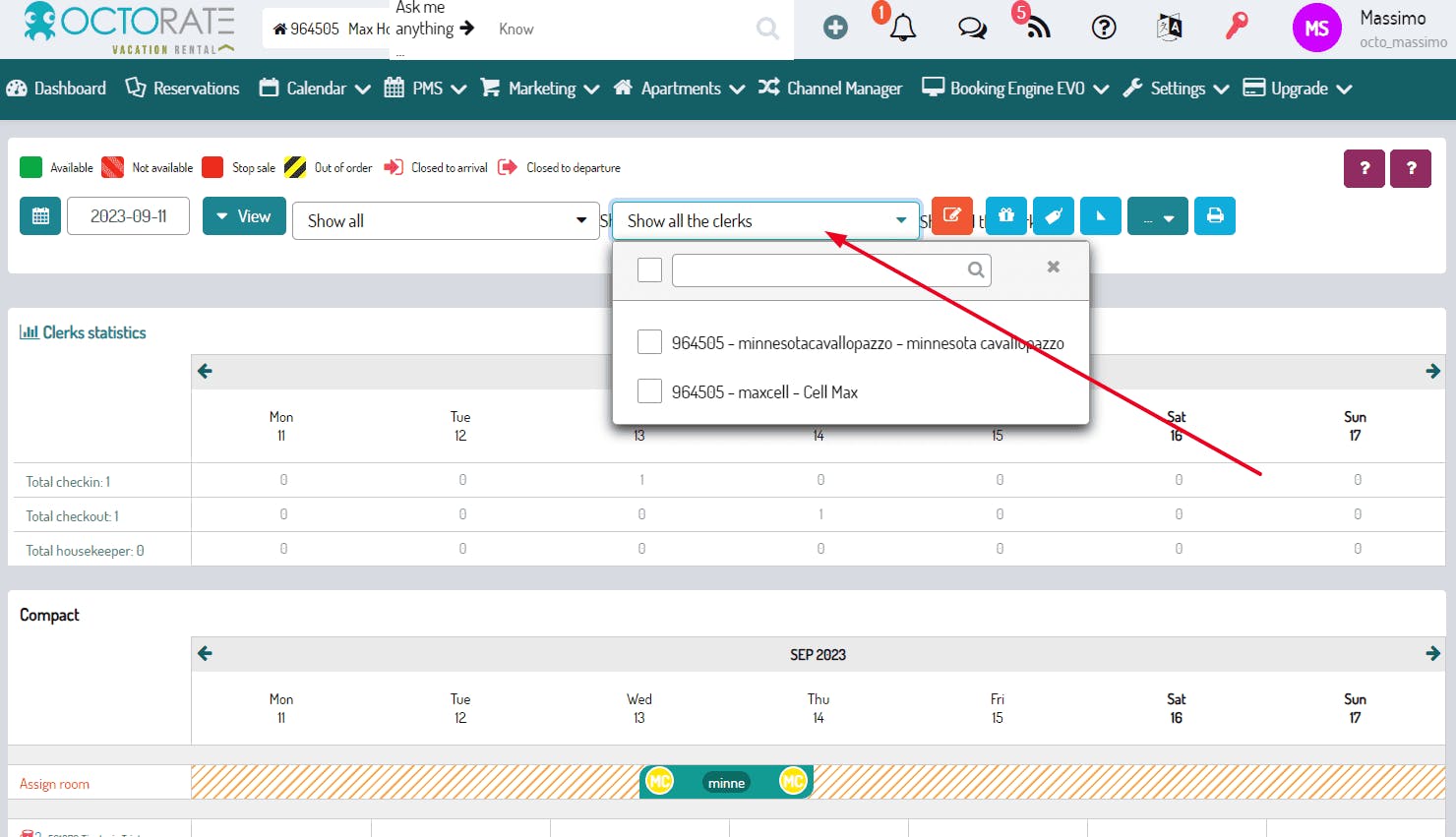
Task: Click the orange edit pencil button
Action: point(951,216)
